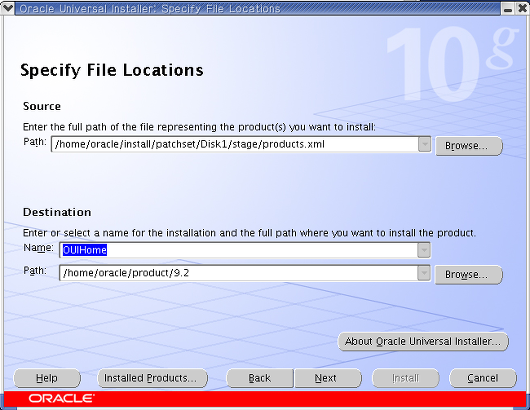Open Installed Products list
The height and width of the screenshot is (410, 530).
pos(152,378)
